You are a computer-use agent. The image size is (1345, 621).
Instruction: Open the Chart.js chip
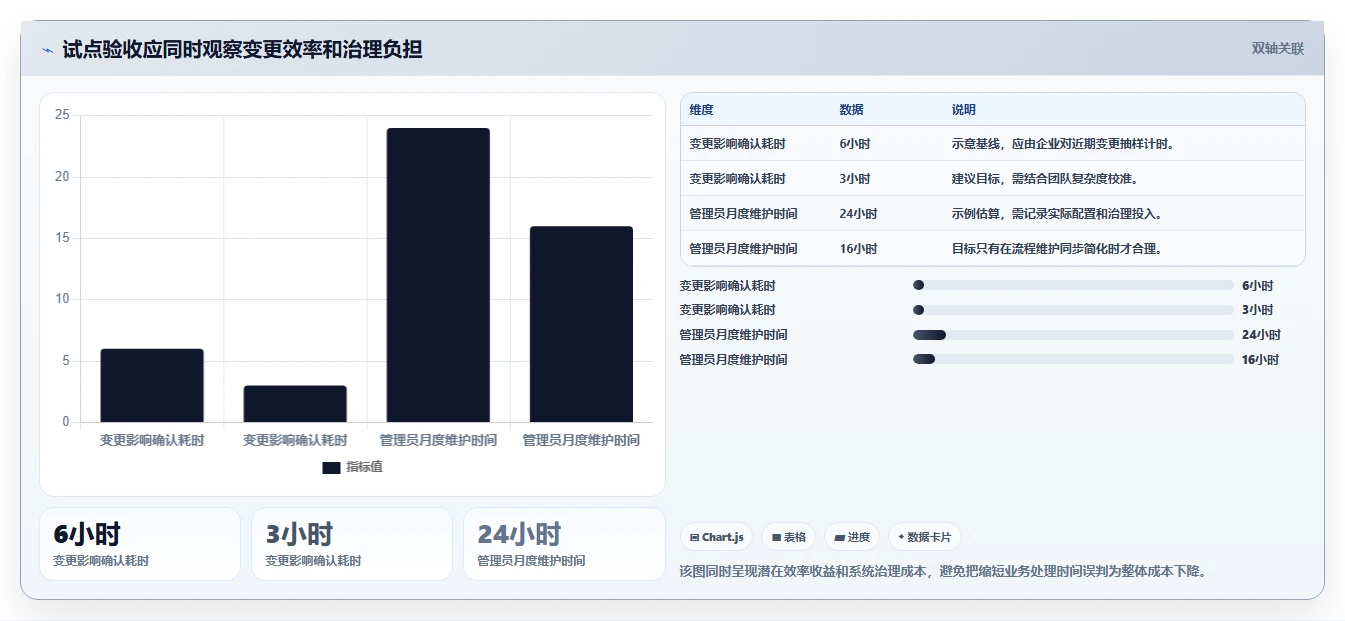[717, 537]
